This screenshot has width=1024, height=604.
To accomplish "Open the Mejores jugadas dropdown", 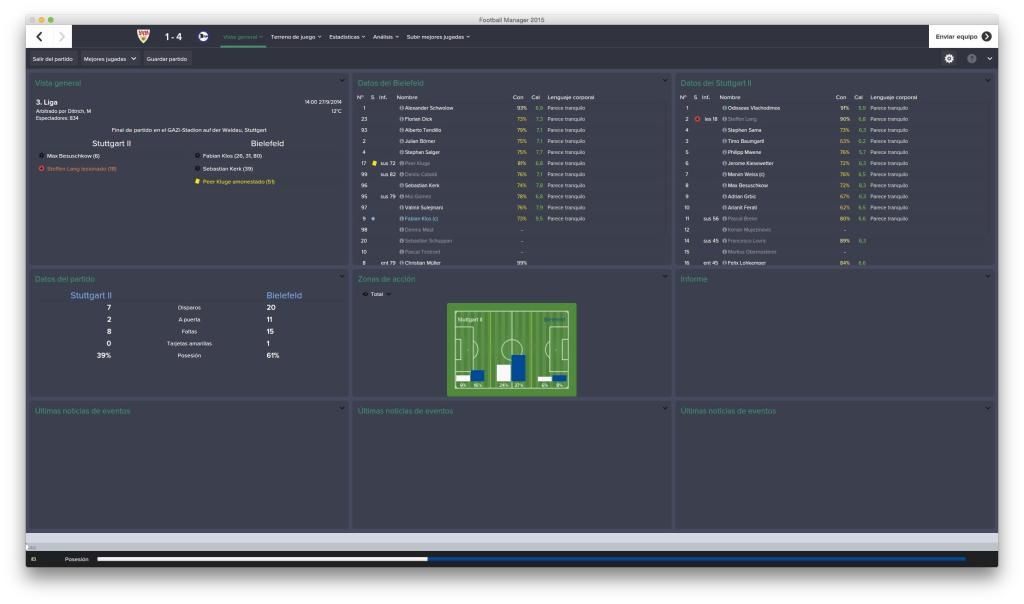I will (x=110, y=59).
